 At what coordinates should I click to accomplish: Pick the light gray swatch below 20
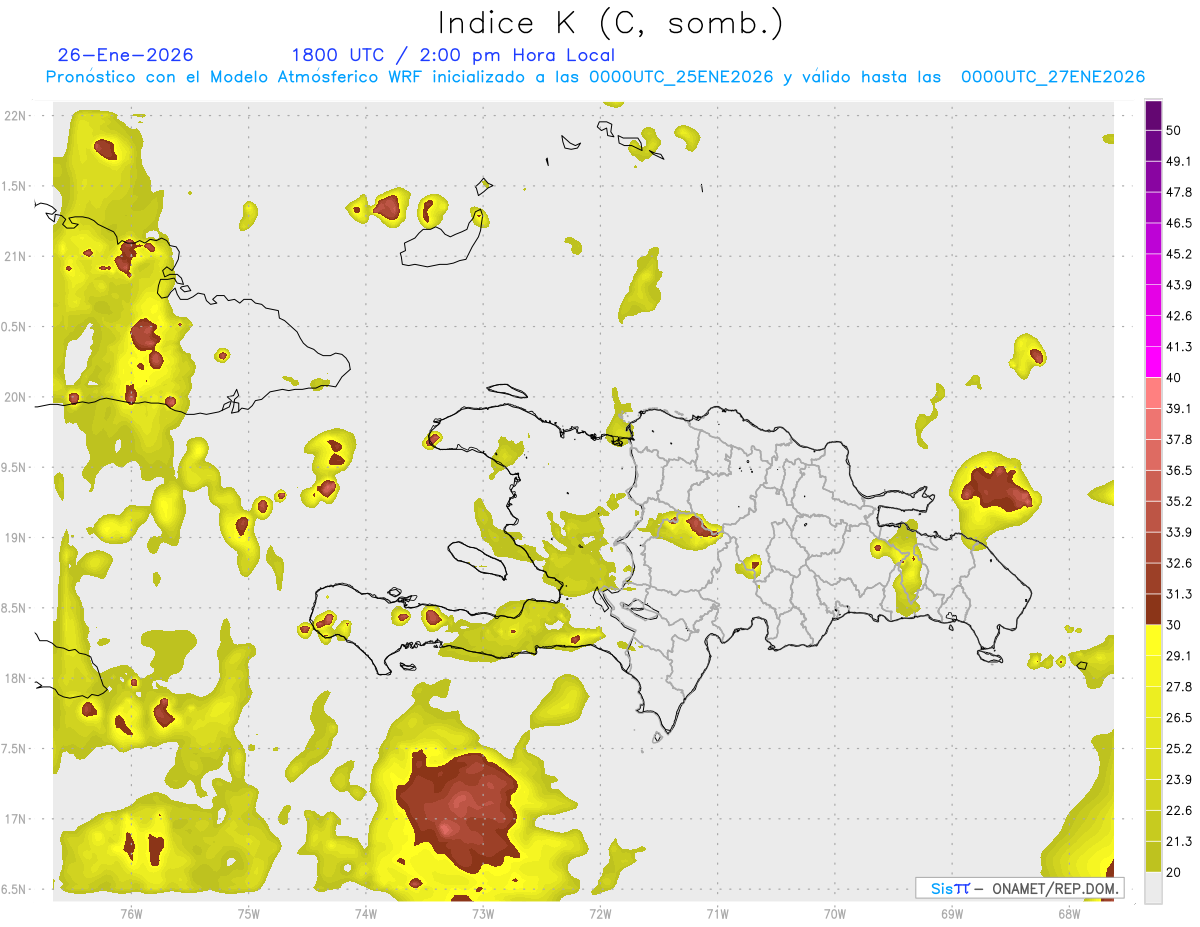click(1153, 888)
